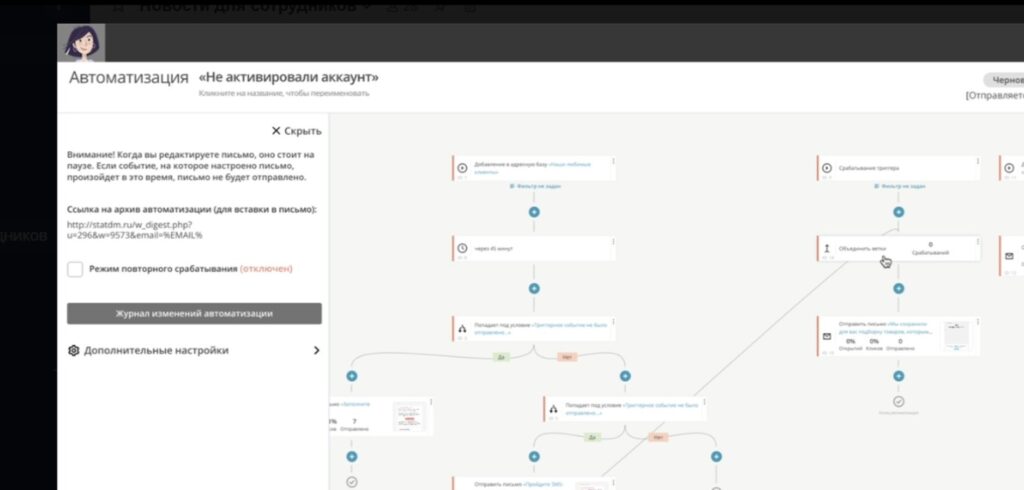Rename the automation title «Не активировали аккаунт»
This screenshot has width=1024, height=490.
click(x=289, y=78)
